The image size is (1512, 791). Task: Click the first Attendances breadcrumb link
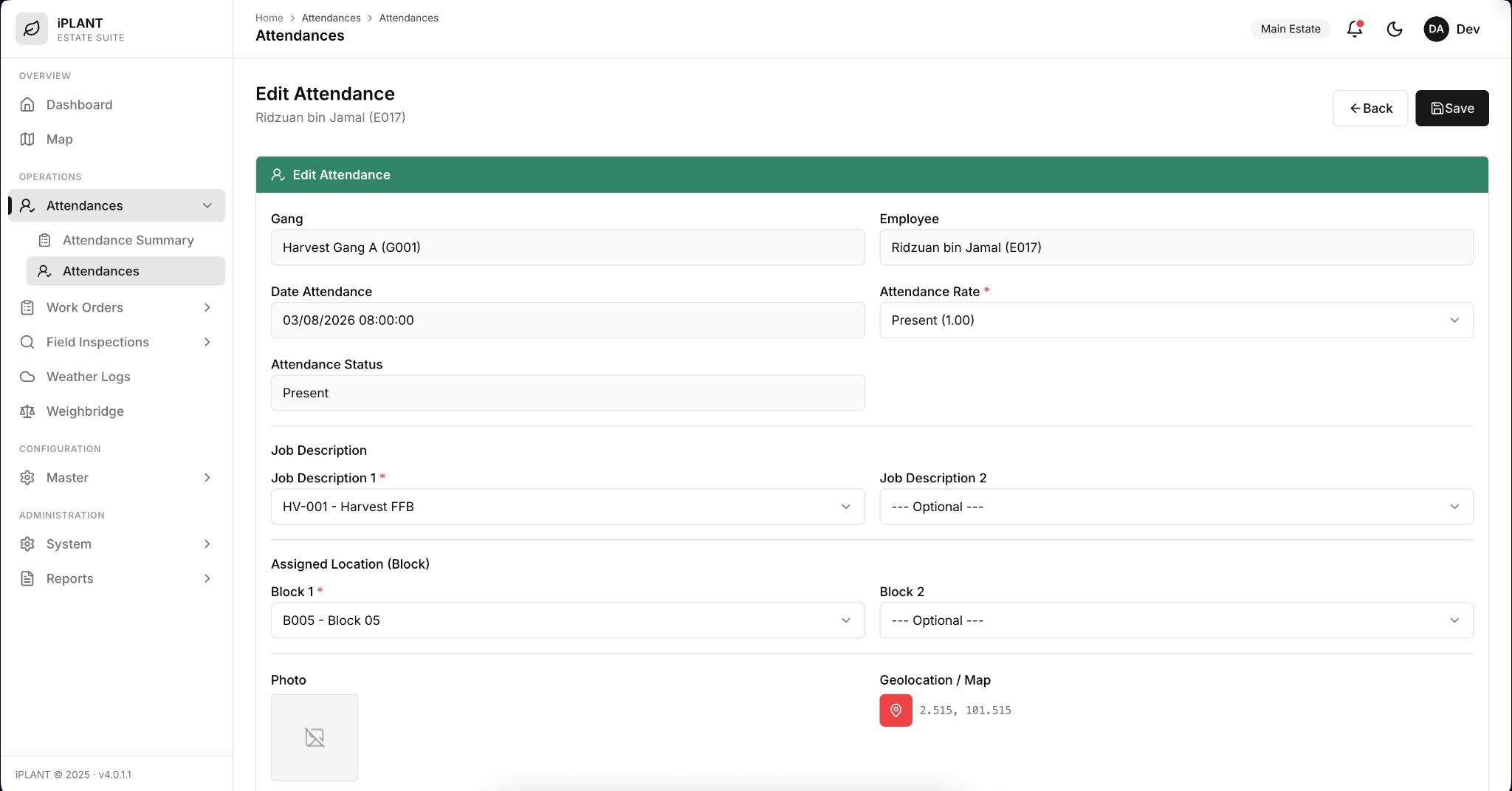pyautogui.click(x=331, y=18)
